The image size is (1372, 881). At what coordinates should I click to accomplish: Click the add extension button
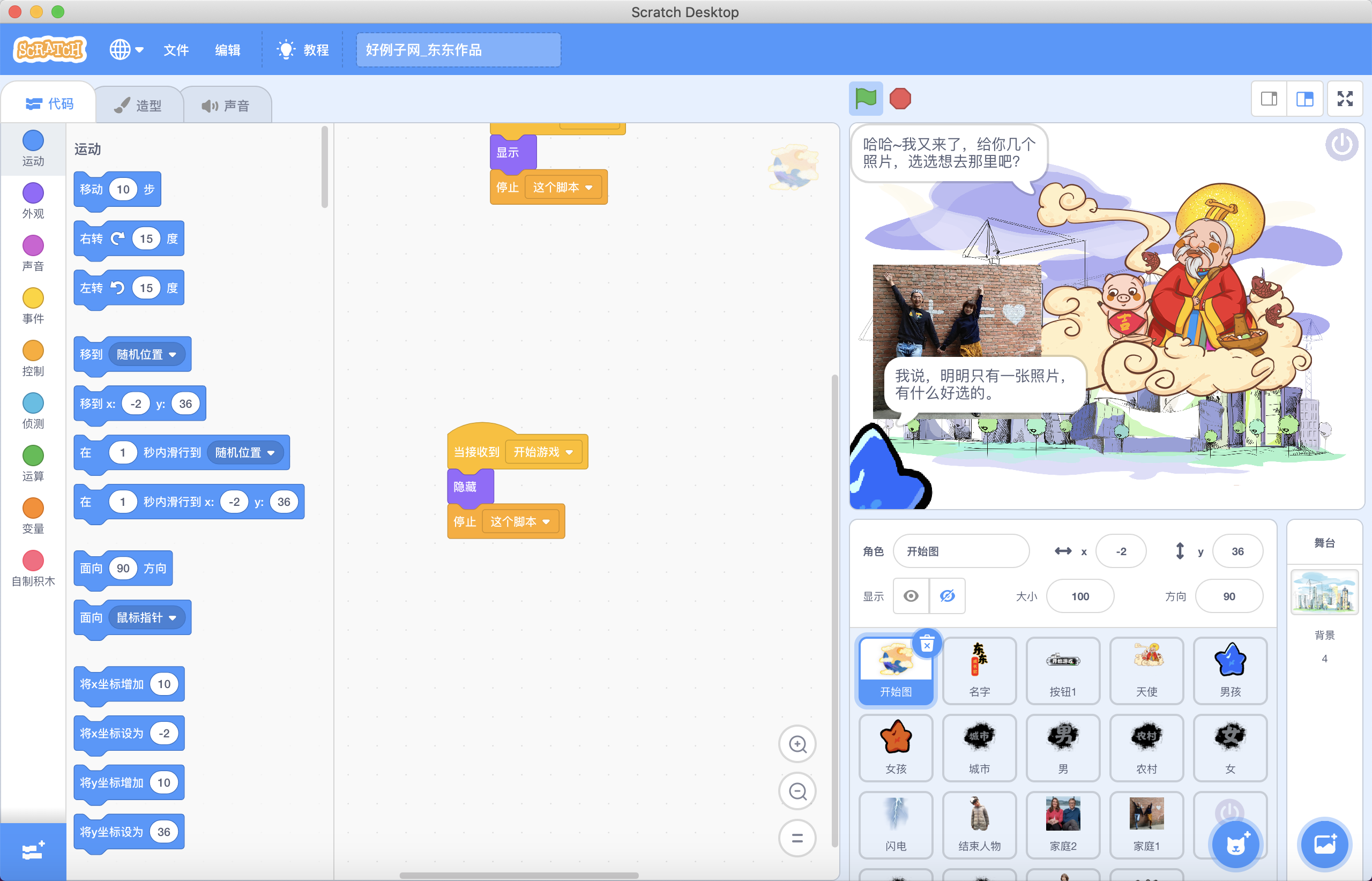tap(33, 851)
